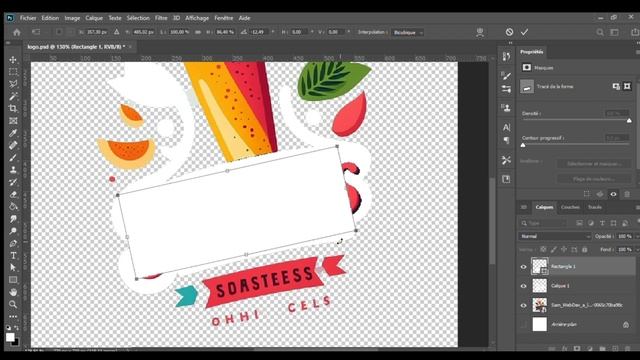Select the Eraser tool

(13, 194)
